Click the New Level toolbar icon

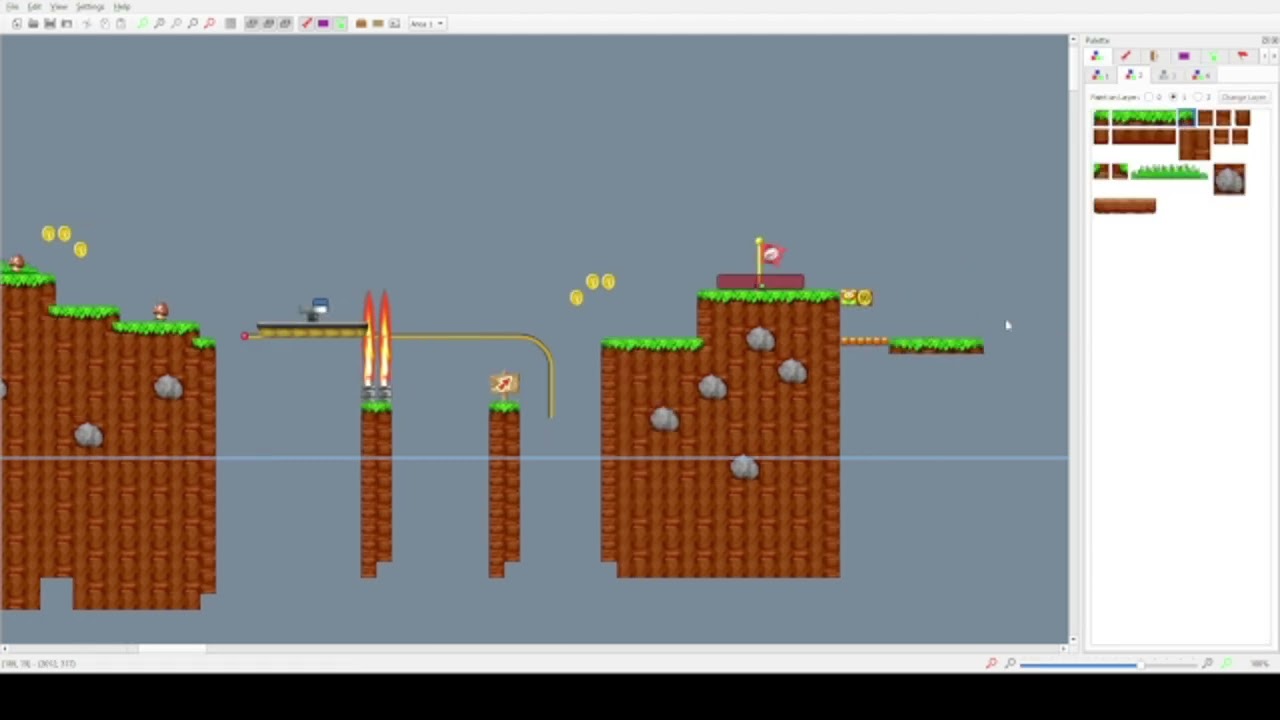[17, 23]
